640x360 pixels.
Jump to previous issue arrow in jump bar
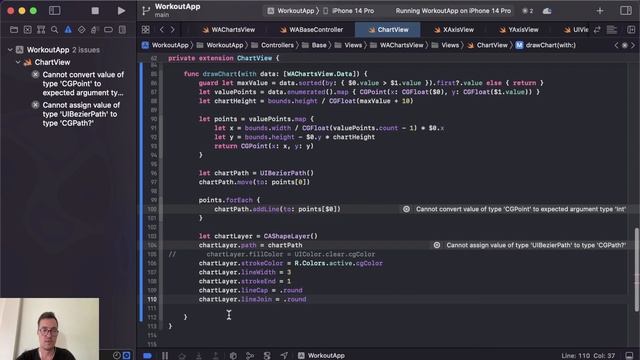(616, 45)
